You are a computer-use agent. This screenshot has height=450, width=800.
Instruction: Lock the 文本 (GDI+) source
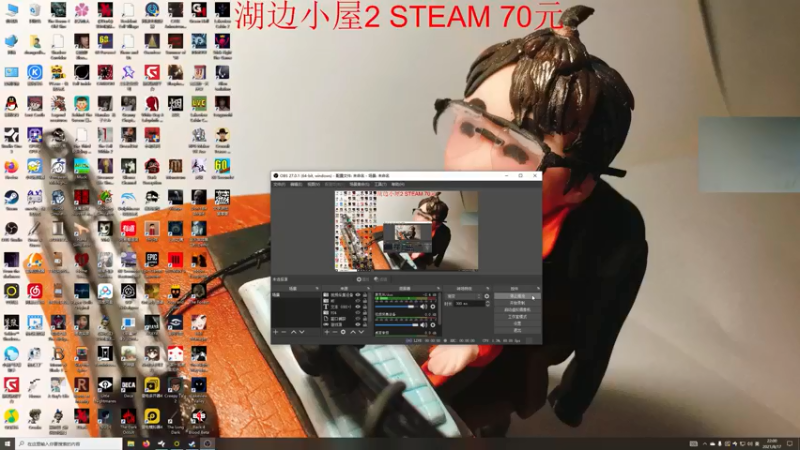point(365,307)
